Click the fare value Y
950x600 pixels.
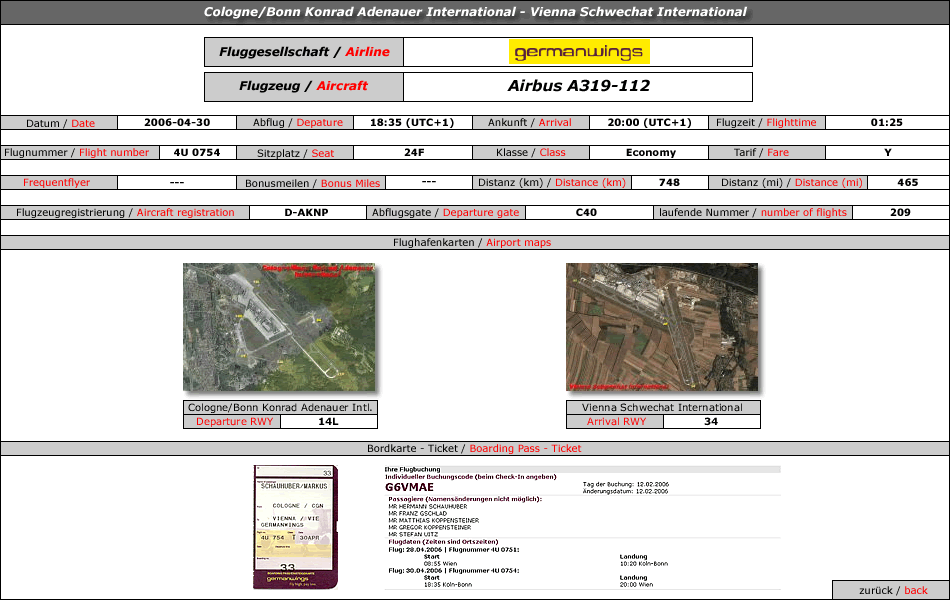coord(888,153)
